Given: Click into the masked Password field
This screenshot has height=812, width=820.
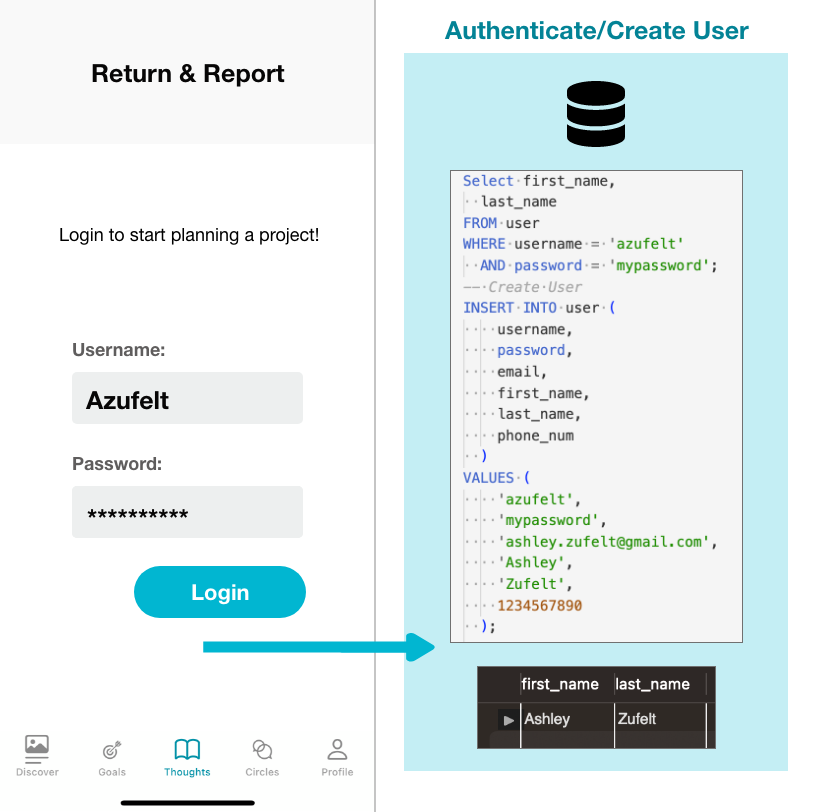Looking at the screenshot, I should (x=187, y=513).
